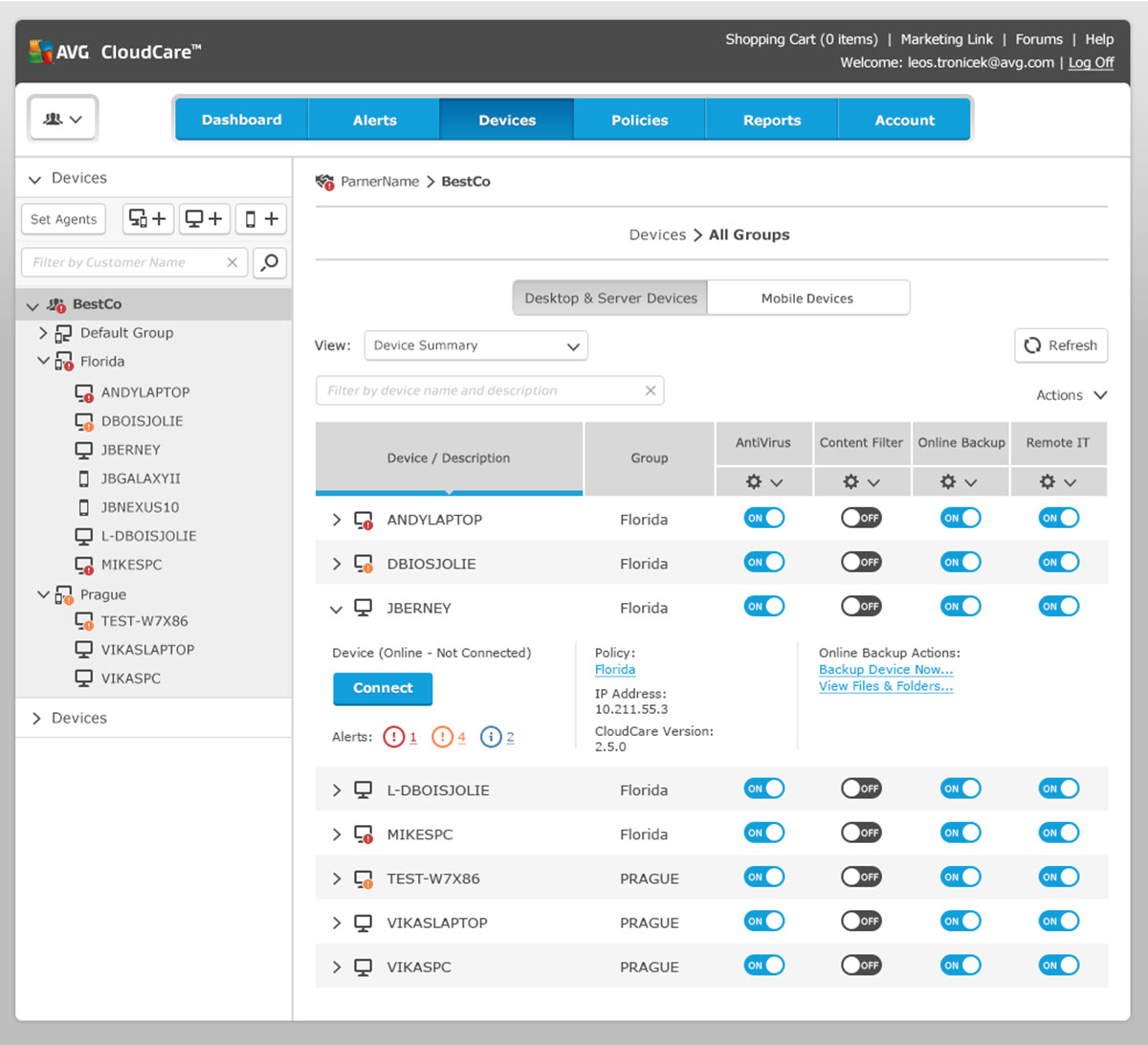Open the Alerts tab
Viewport: 1148px width, 1045px height.
click(x=374, y=120)
